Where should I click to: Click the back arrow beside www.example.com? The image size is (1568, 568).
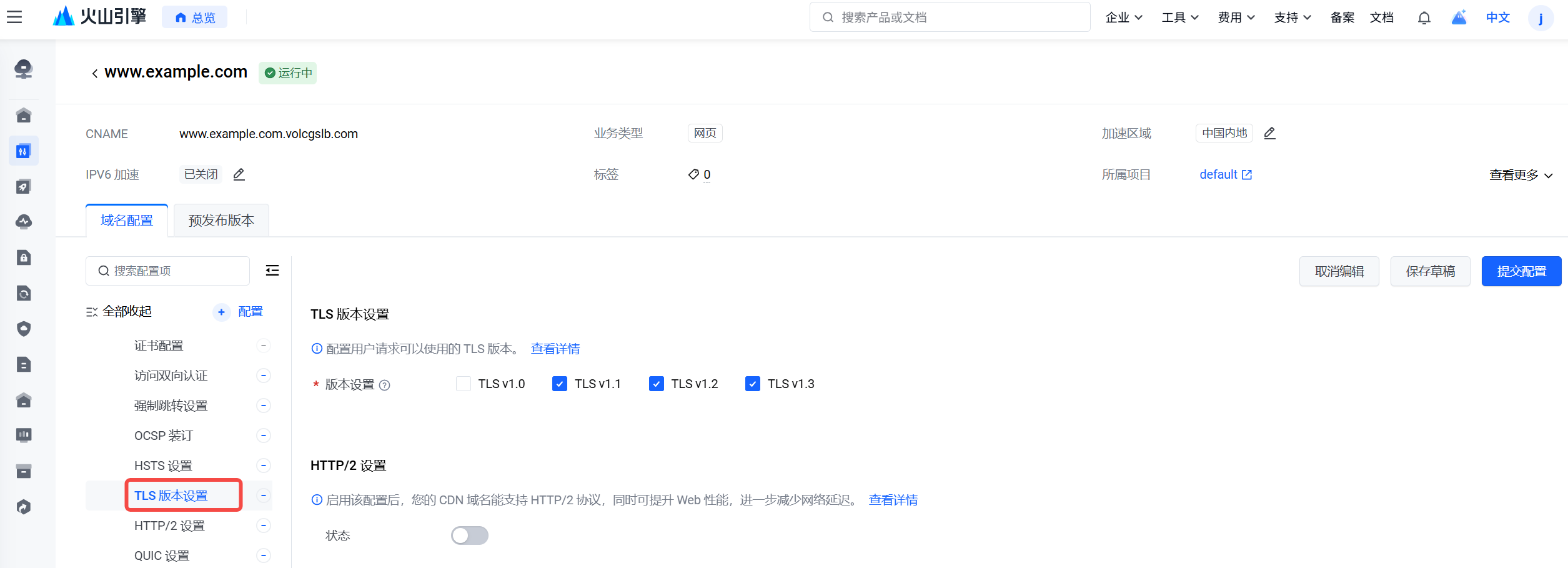point(94,73)
